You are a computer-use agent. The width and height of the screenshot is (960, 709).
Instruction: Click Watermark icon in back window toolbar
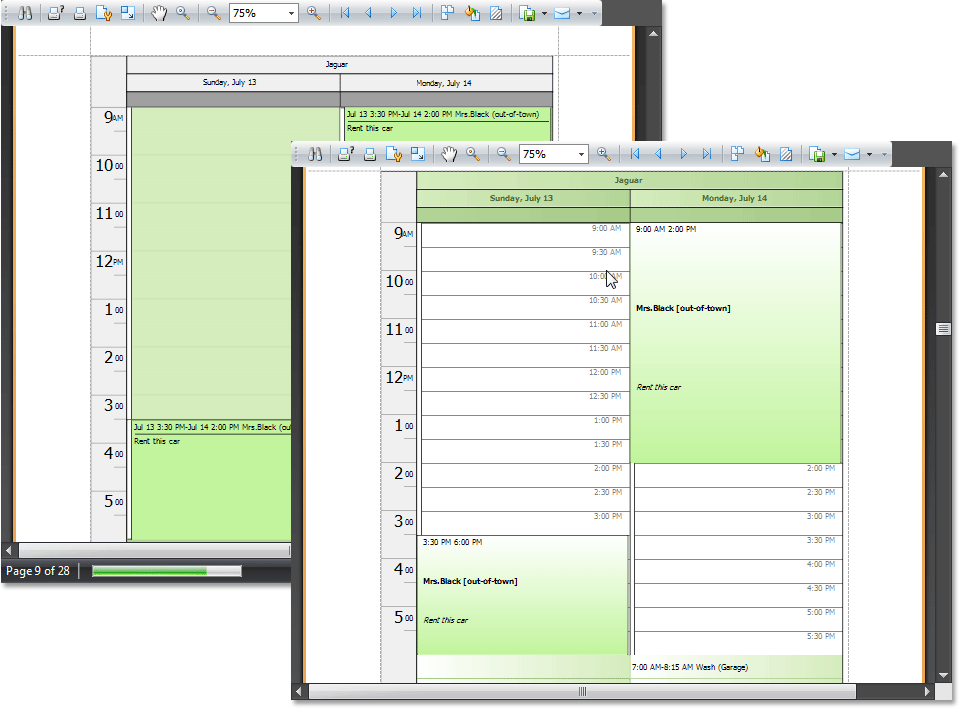496,13
